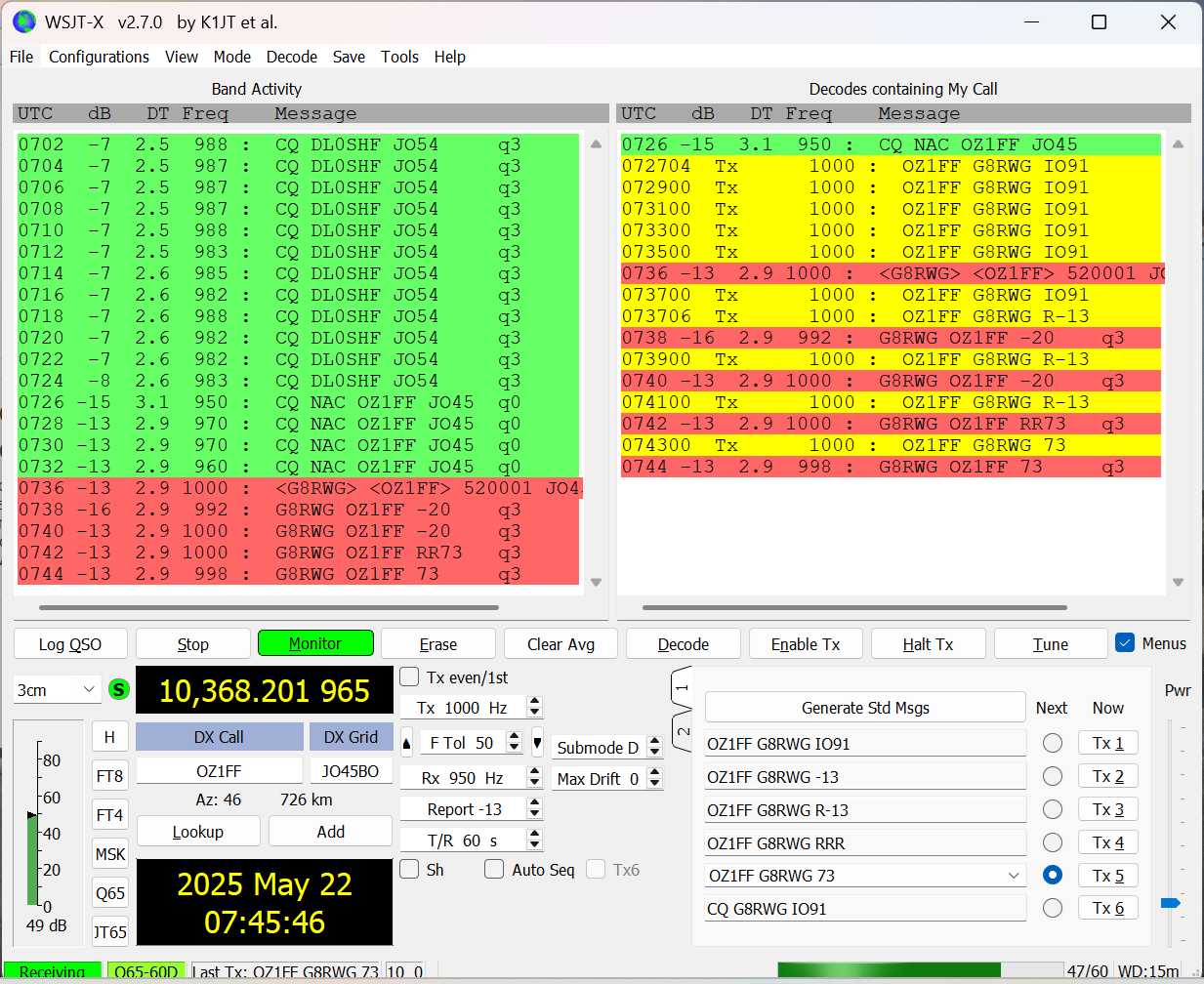Viewport: 1204px width, 984px height.
Task: Switch to MSK mode button
Action: click(109, 854)
